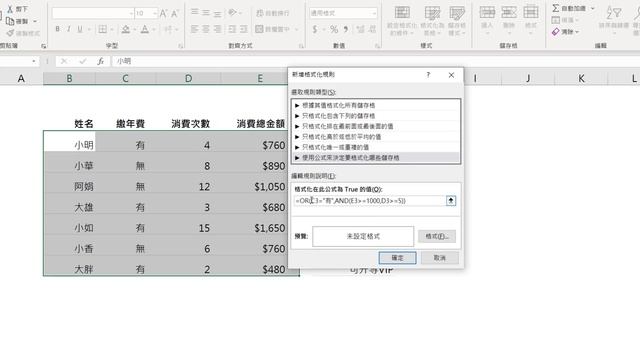The image size is (640, 360).
Task: Click the Wrap Text (自動換行) button
Action: click(x=273, y=13)
